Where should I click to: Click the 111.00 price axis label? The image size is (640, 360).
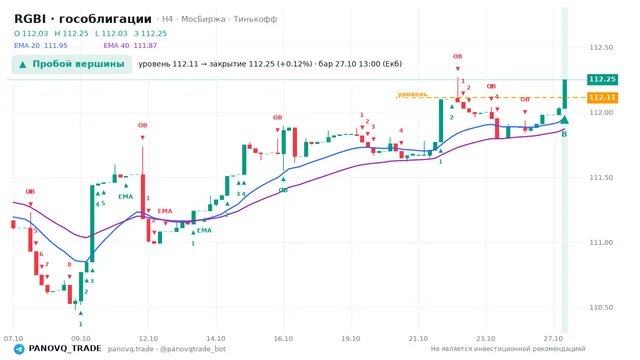[x=601, y=242]
